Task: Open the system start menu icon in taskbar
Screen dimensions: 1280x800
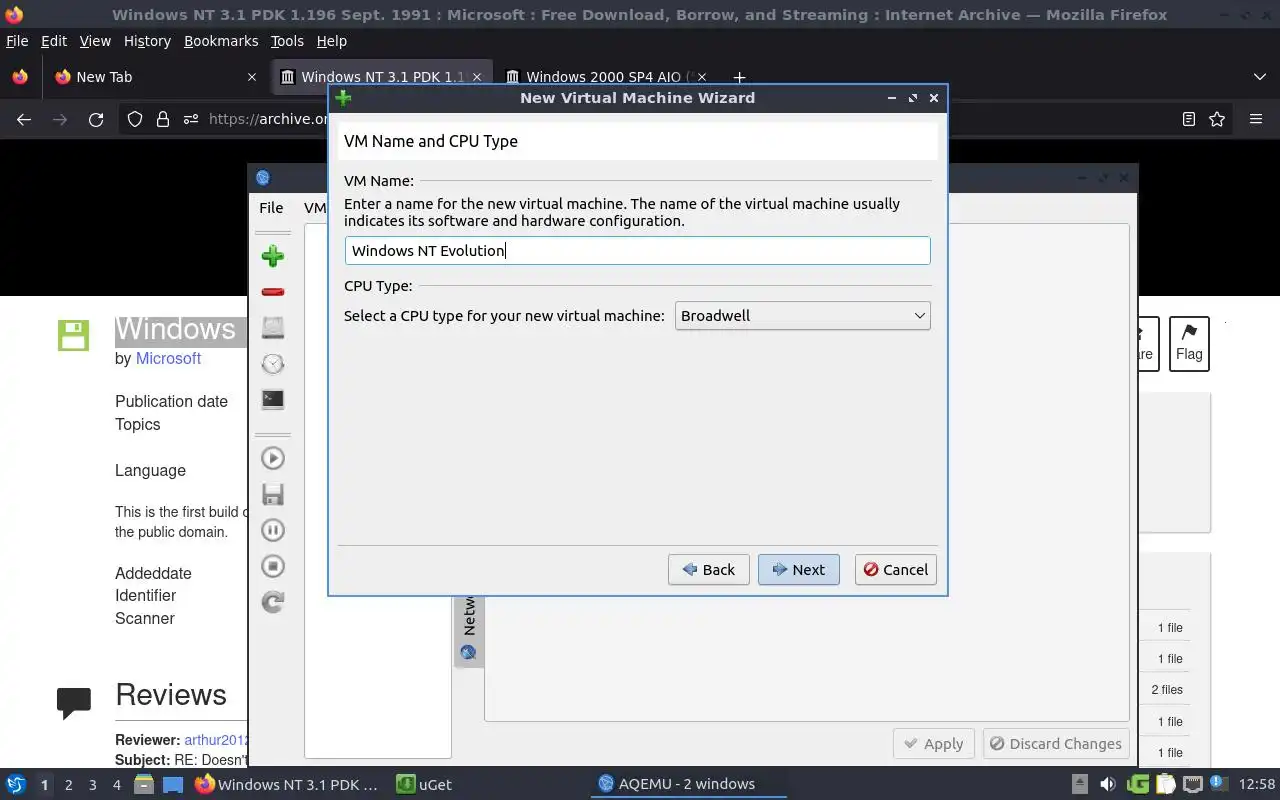Action: (x=16, y=784)
